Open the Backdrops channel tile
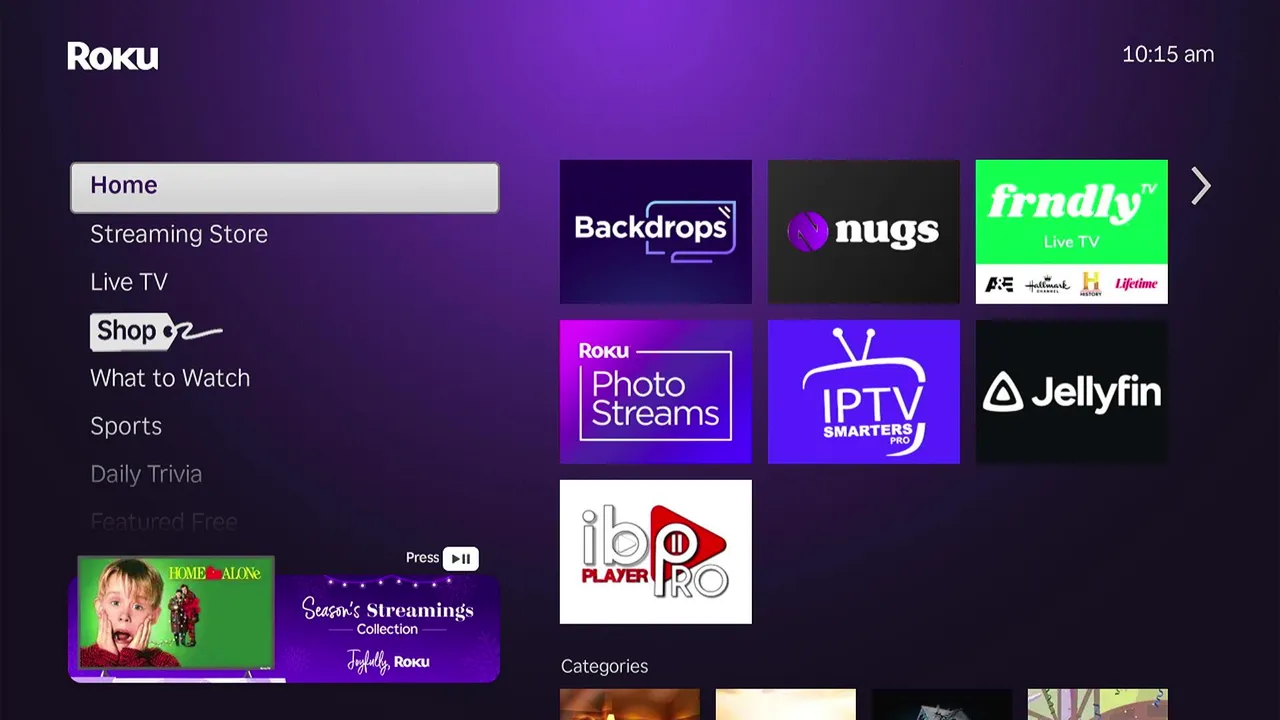 click(x=656, y=232)
